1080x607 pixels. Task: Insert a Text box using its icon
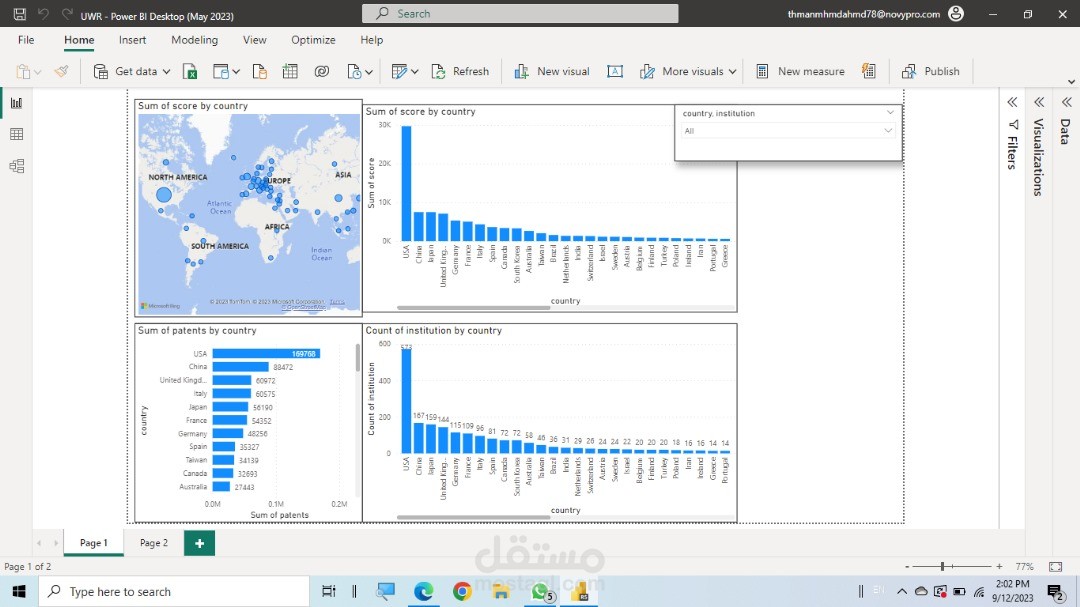pyautogui.click(x=615, y=72)
